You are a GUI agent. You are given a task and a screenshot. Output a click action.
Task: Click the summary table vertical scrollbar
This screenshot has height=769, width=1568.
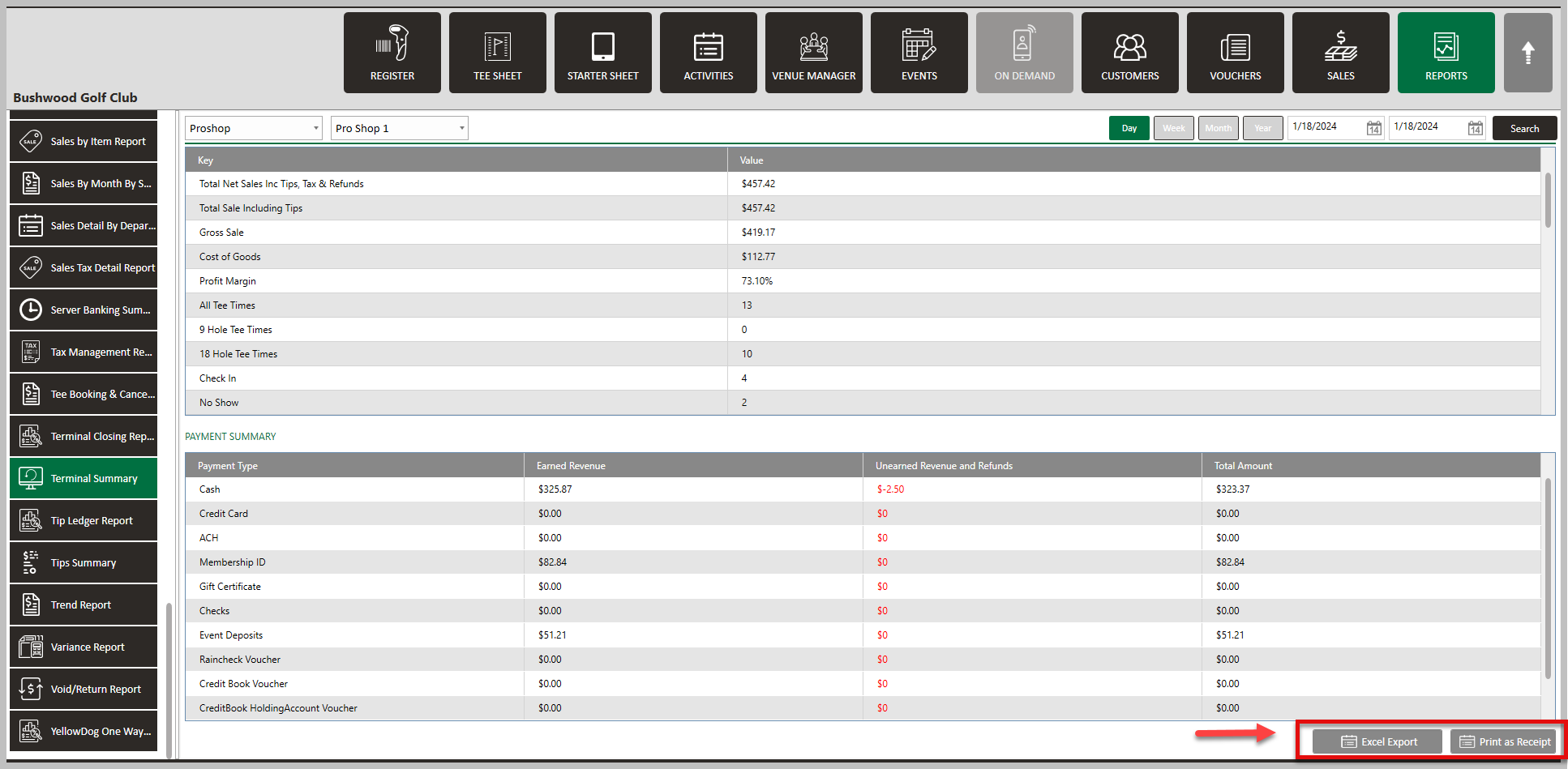(x=1548, y=200)
